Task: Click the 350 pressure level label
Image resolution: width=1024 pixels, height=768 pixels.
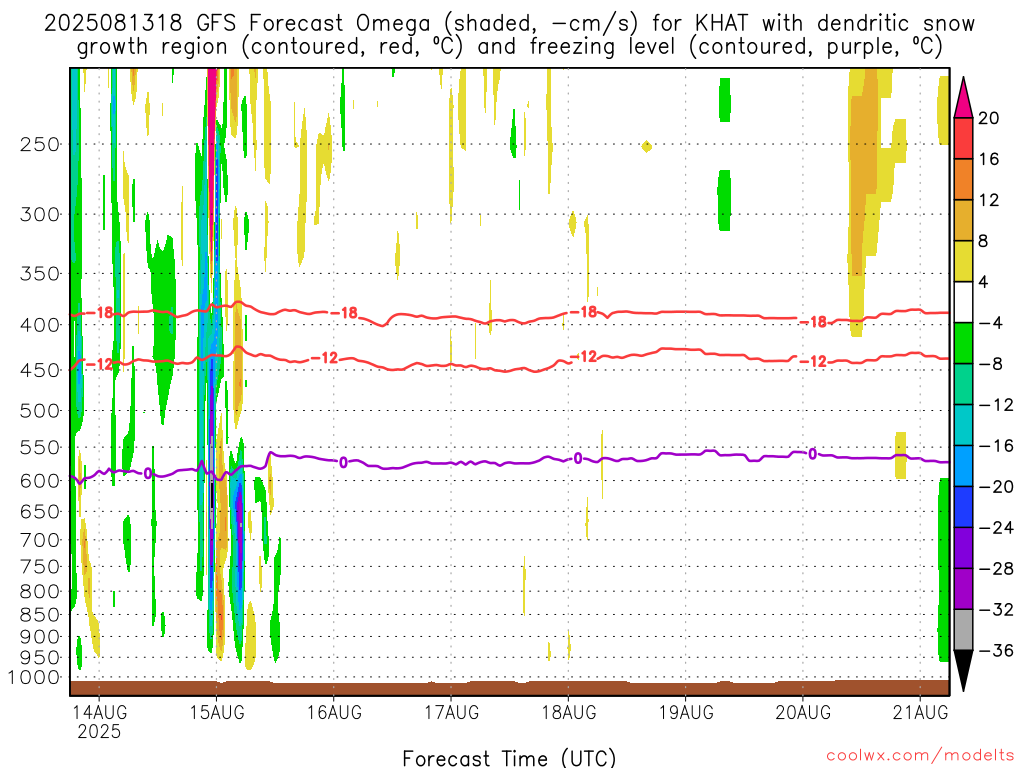Action: [x=40, y=274]
